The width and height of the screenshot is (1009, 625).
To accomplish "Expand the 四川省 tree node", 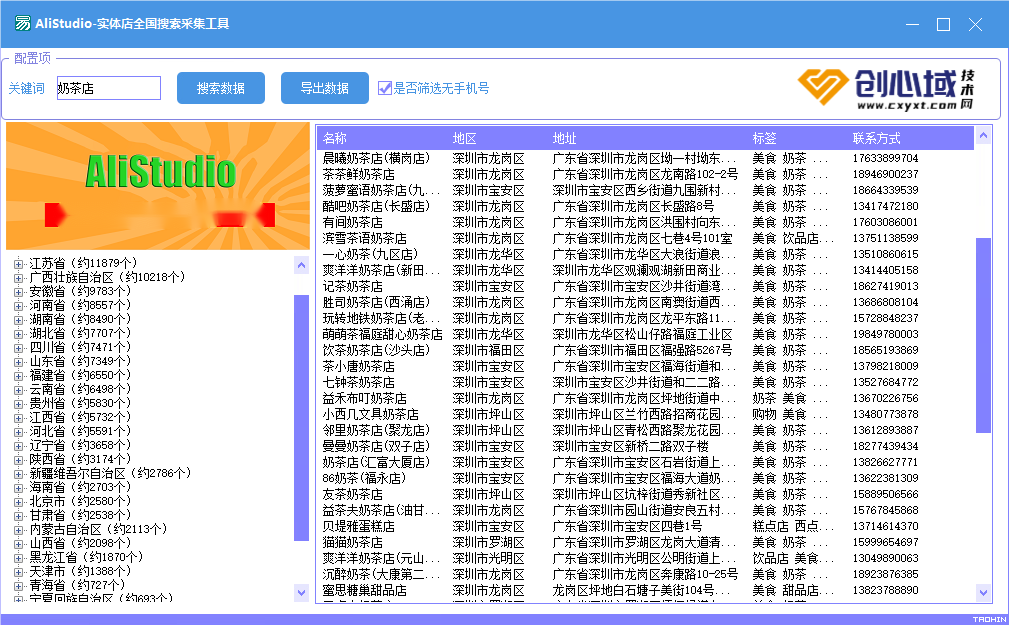I will [18, 348].
